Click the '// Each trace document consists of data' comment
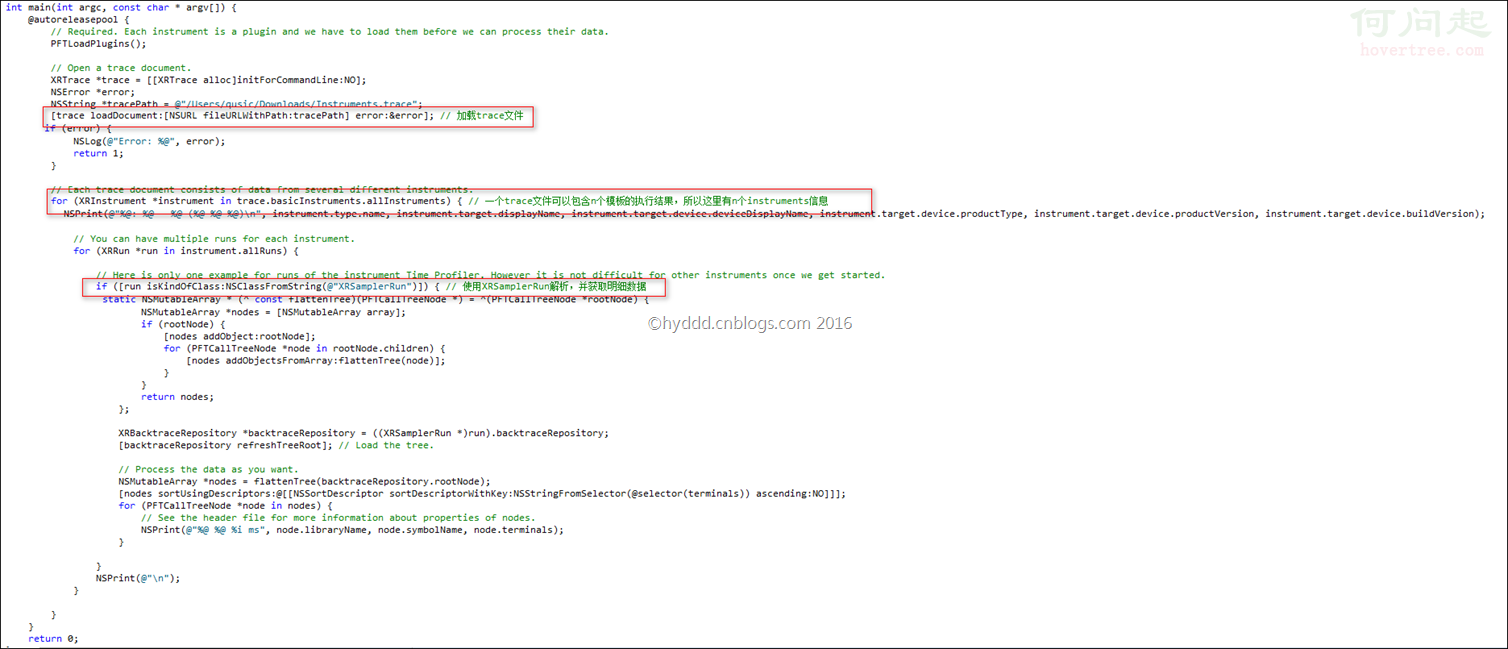This screenshot has width=1508, height=649. (x=262, y=189)
